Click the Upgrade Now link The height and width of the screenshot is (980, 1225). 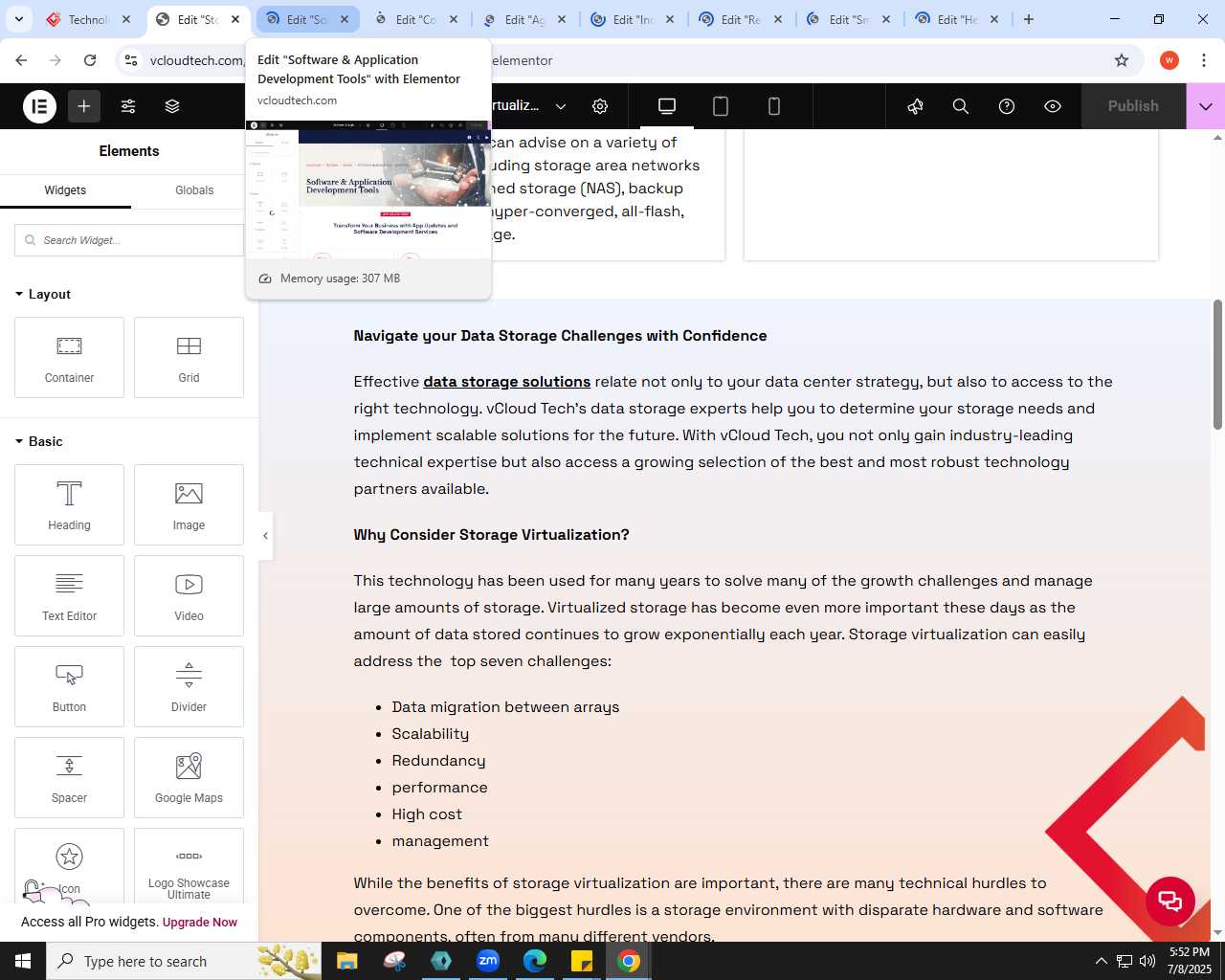tap(200, 923)
